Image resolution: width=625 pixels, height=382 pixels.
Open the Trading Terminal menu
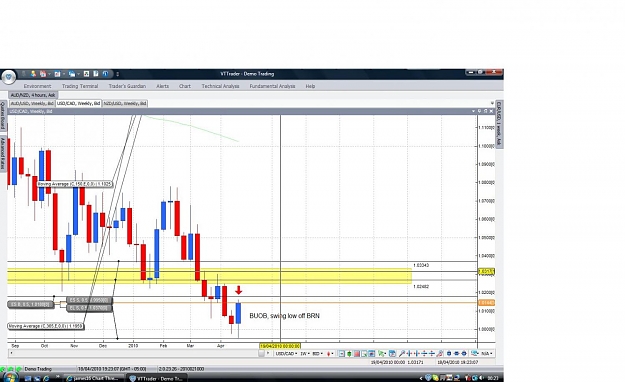point(80,86)
